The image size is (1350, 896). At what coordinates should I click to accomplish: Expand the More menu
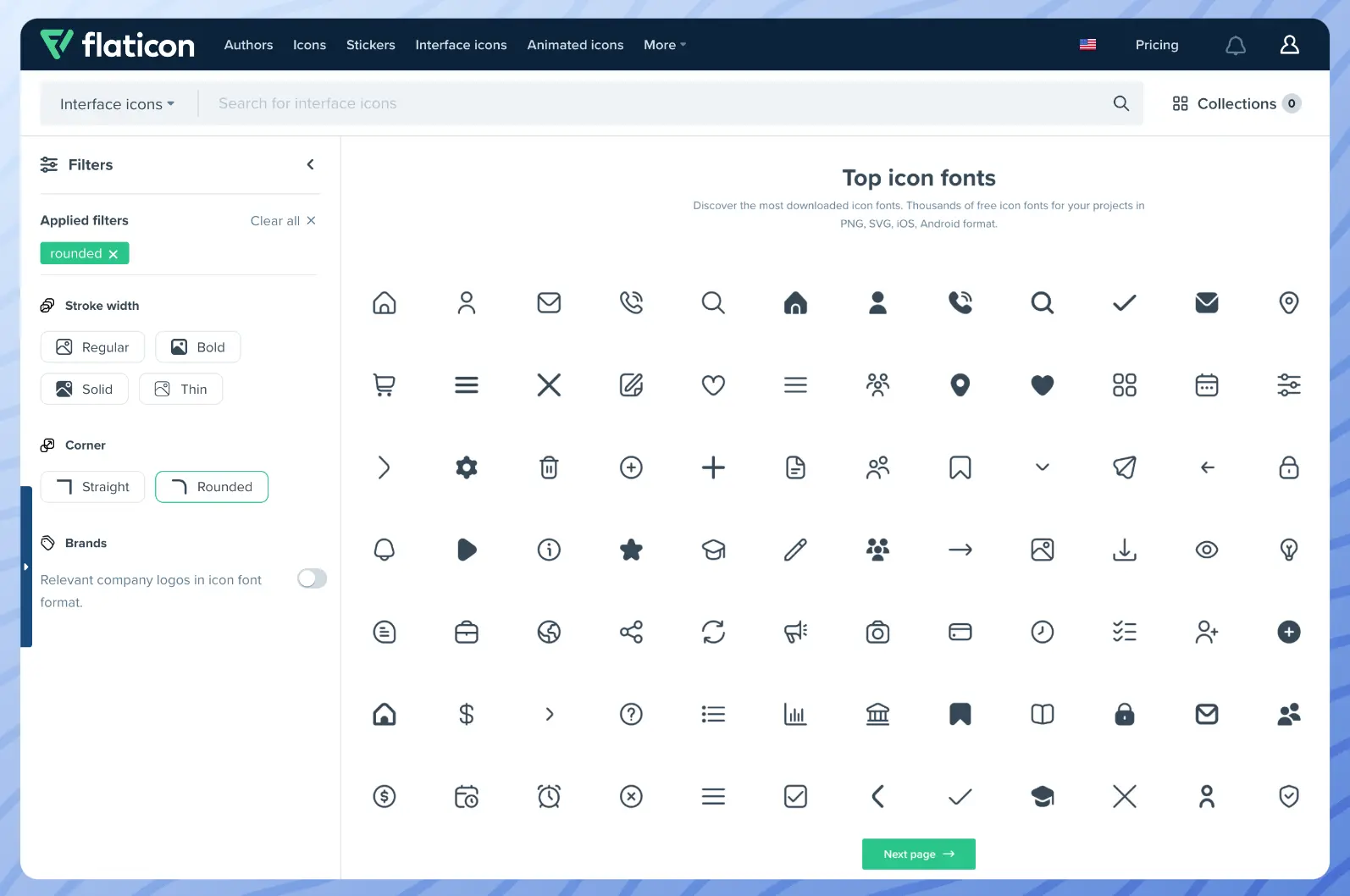[x=664, y=45]
